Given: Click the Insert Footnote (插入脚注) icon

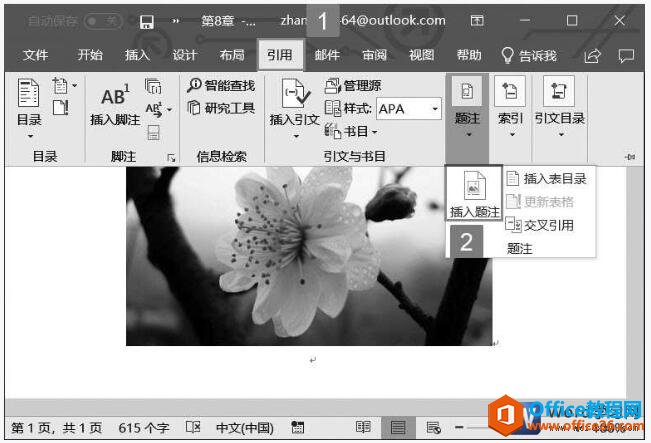Looking at the screenshot, I should coord(115,105).
